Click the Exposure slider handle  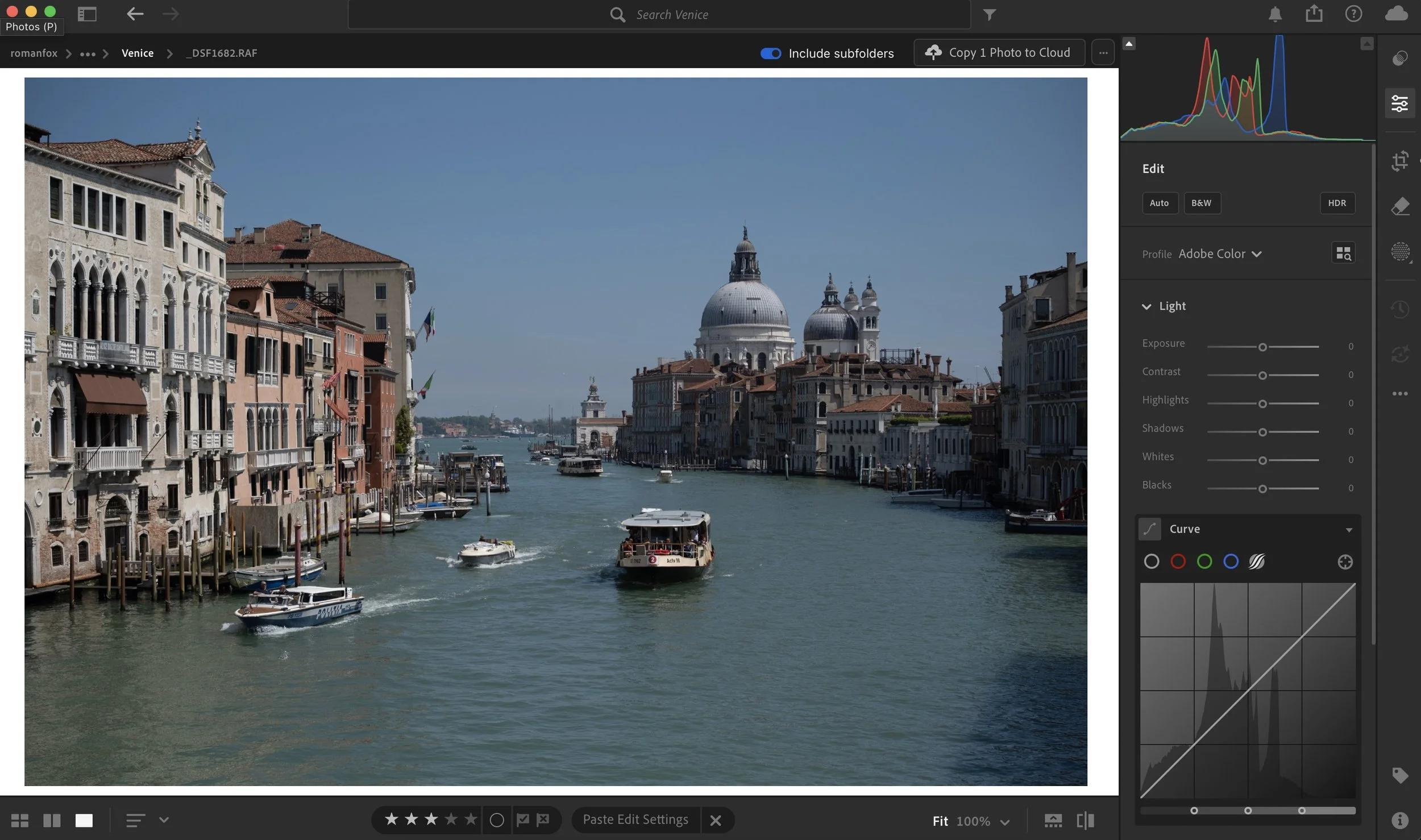pyautogui.click(x=1262, y=347)
